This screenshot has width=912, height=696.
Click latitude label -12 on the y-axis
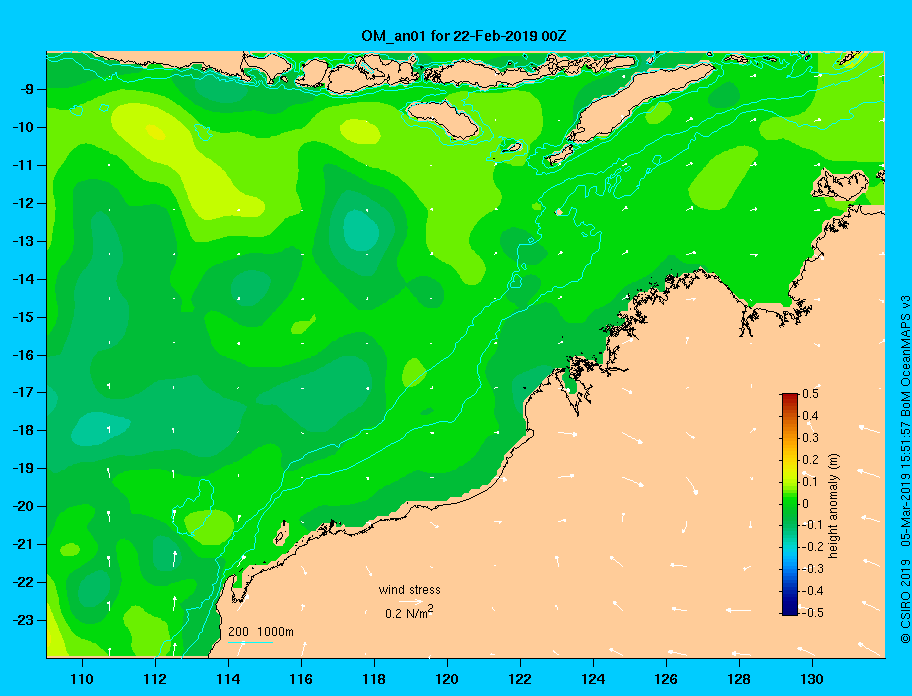22,203
